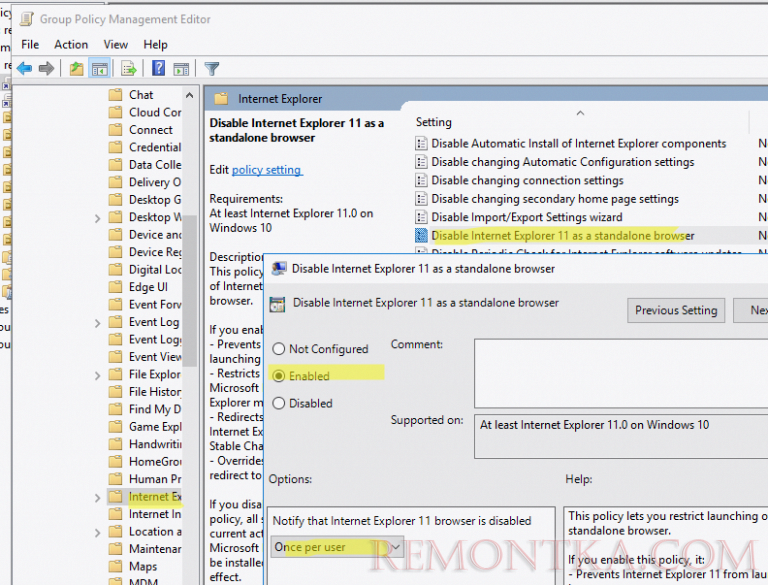Click the 'policy setting' link
Viewport: 768px width, 585px height.
(267, 170)
